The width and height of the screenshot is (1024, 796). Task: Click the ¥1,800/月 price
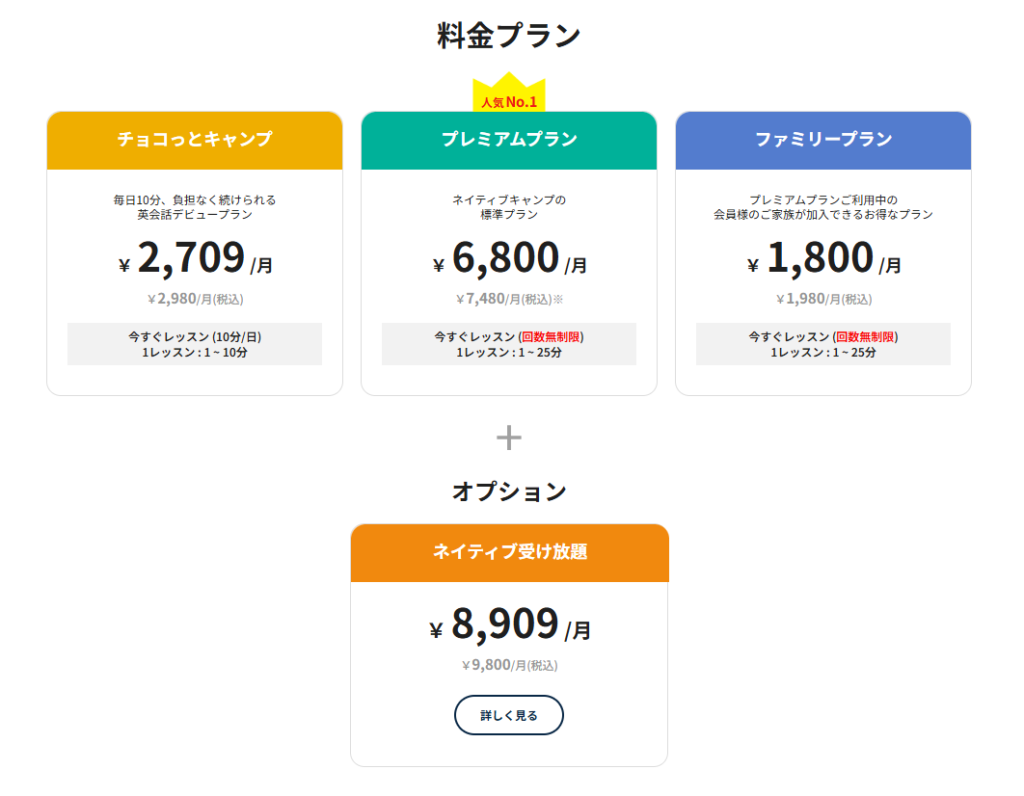tap(823, 259)
